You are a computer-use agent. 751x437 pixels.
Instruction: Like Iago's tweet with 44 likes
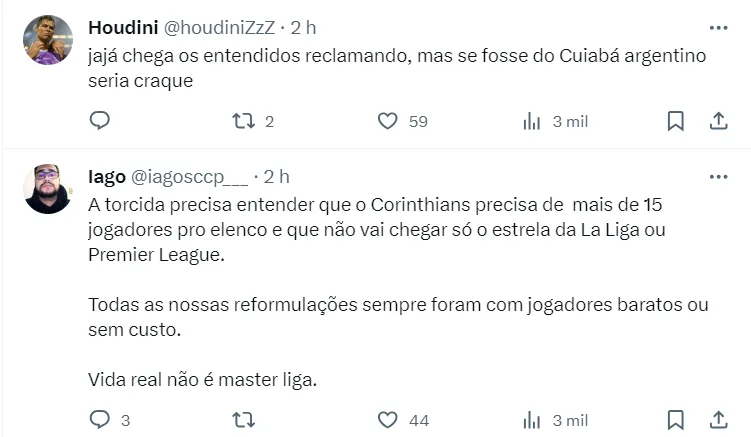(388, 420)
